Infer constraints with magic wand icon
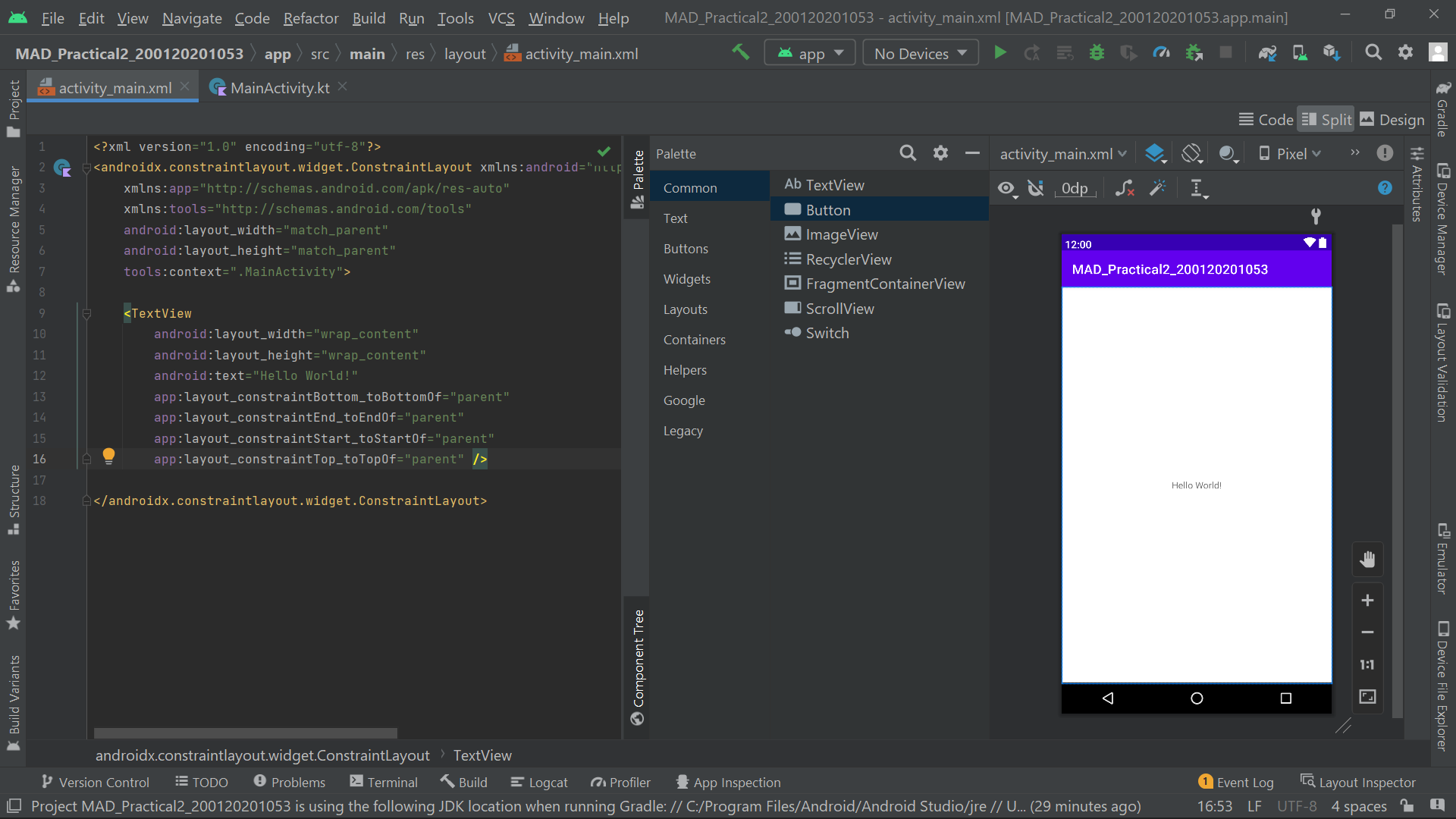The height and width of the screenshot is (819, 1456). 1158,188
